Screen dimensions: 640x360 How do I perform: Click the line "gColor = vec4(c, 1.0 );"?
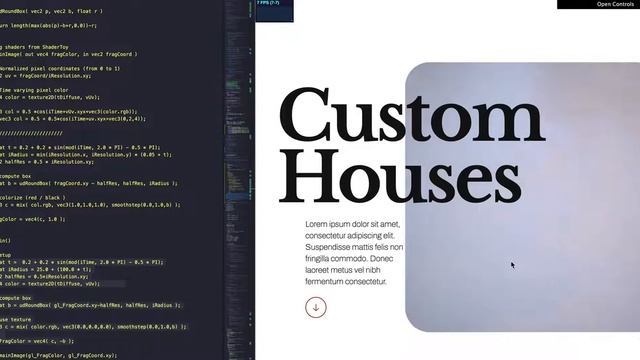click(33, 219)
